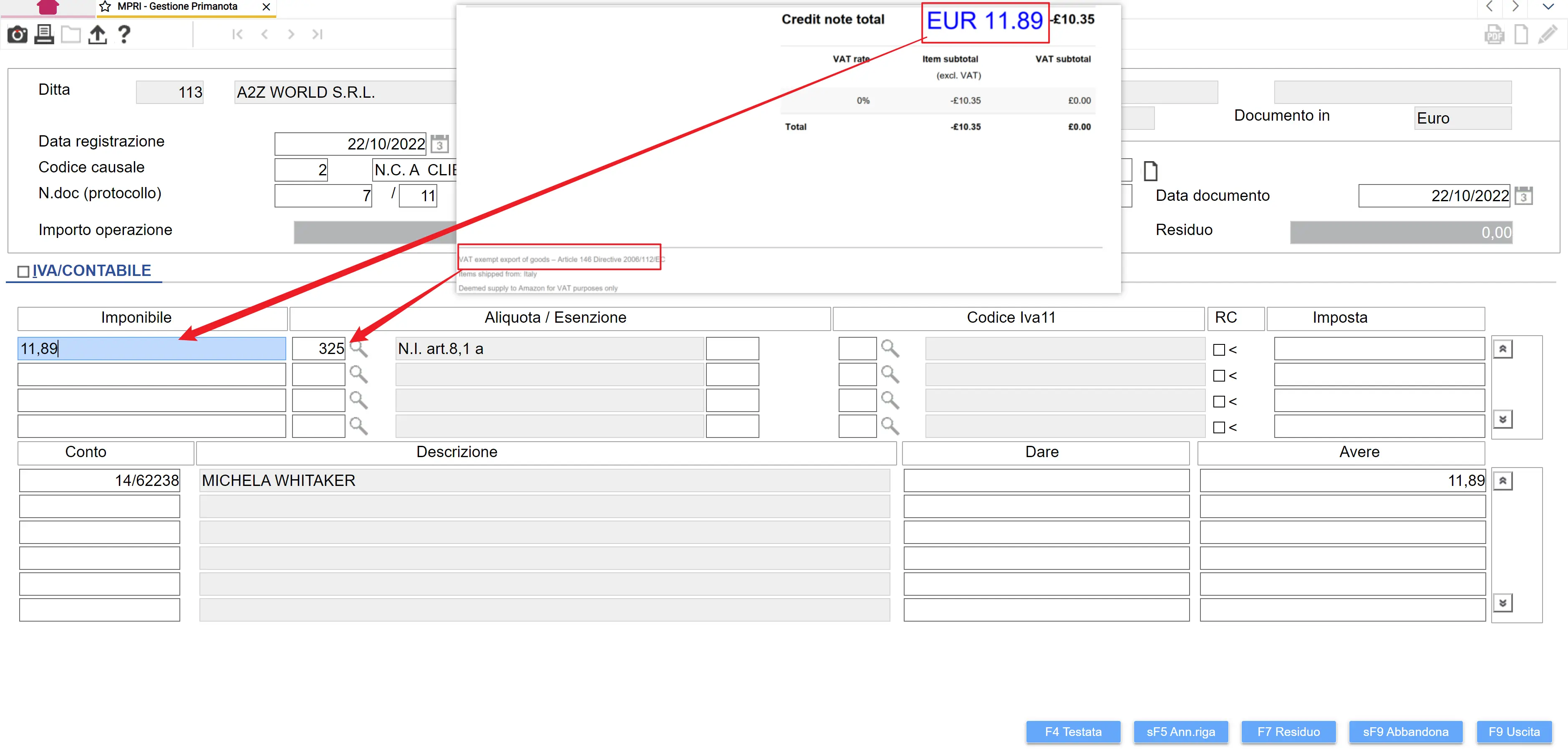The width and height of the screenshot is (1568, 751).
Task: Click magnifier beside aliquota code 325
Action: coord(358,349)
